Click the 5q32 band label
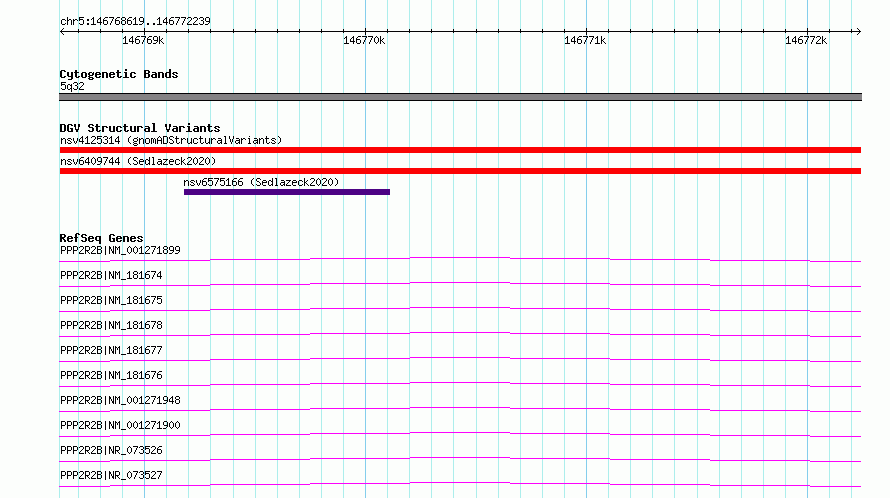The height and width of the screenshot is (498, 890). [72, 86]
